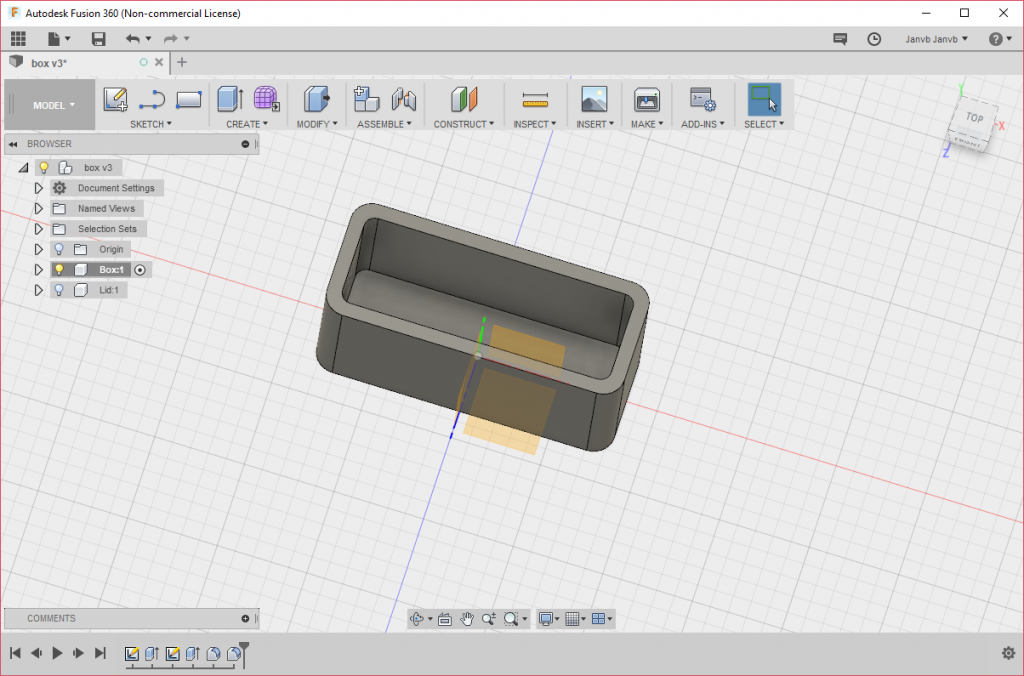Viewport: 1024px width, 676px height.
Task: Choose the Create Form tool
Action: 266,99
